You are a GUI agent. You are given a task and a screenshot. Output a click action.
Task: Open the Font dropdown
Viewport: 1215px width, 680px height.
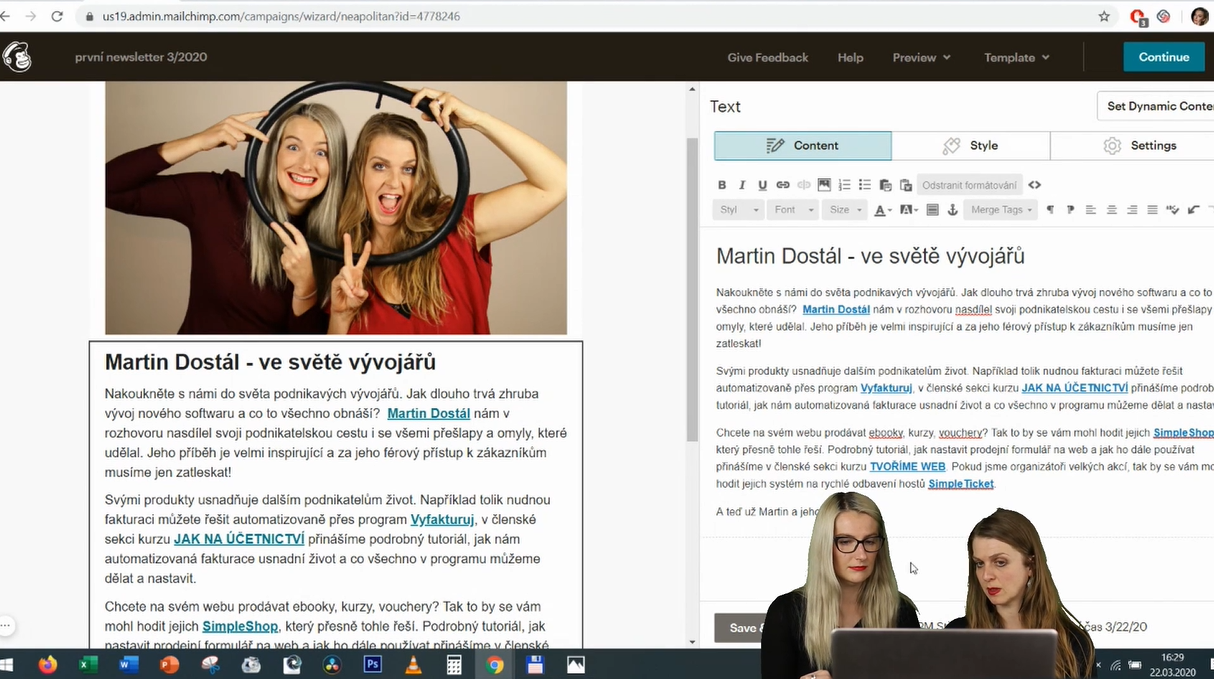coord(793,210)
